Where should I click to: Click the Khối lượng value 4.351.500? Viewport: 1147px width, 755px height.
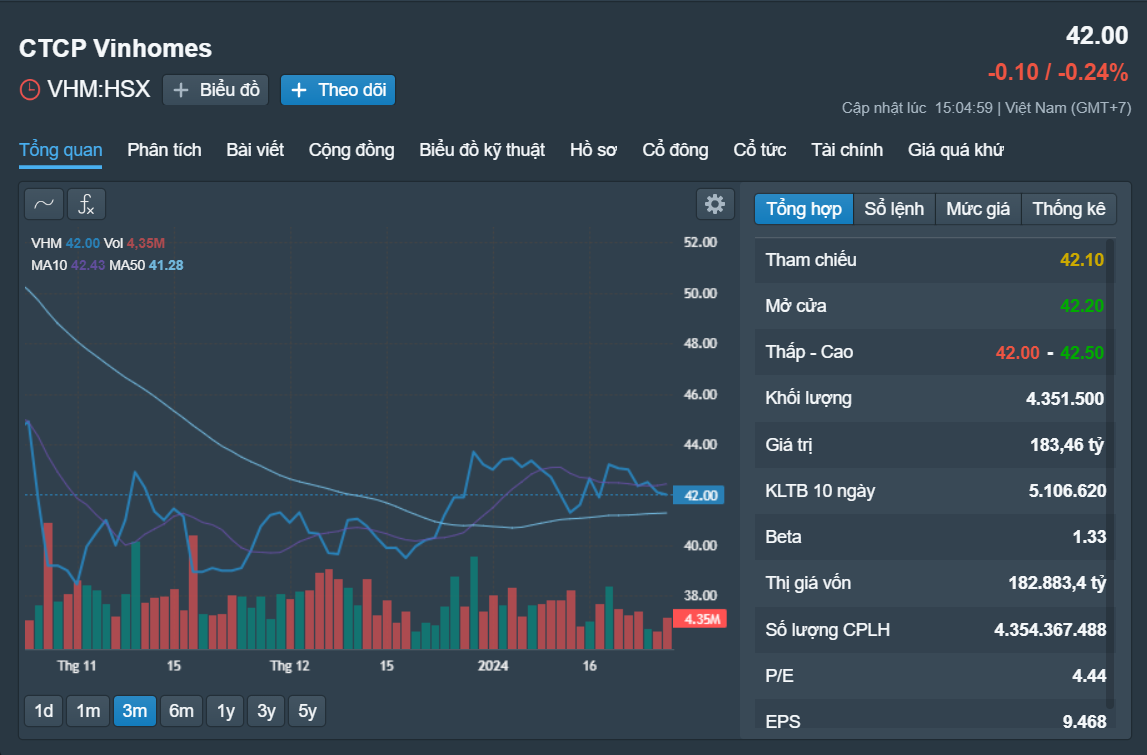(1065, 399)
